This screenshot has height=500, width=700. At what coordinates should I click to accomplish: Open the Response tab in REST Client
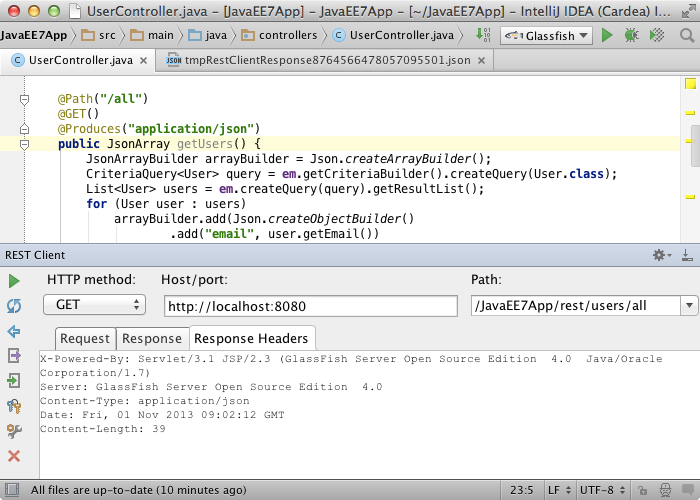pos(152,338)
